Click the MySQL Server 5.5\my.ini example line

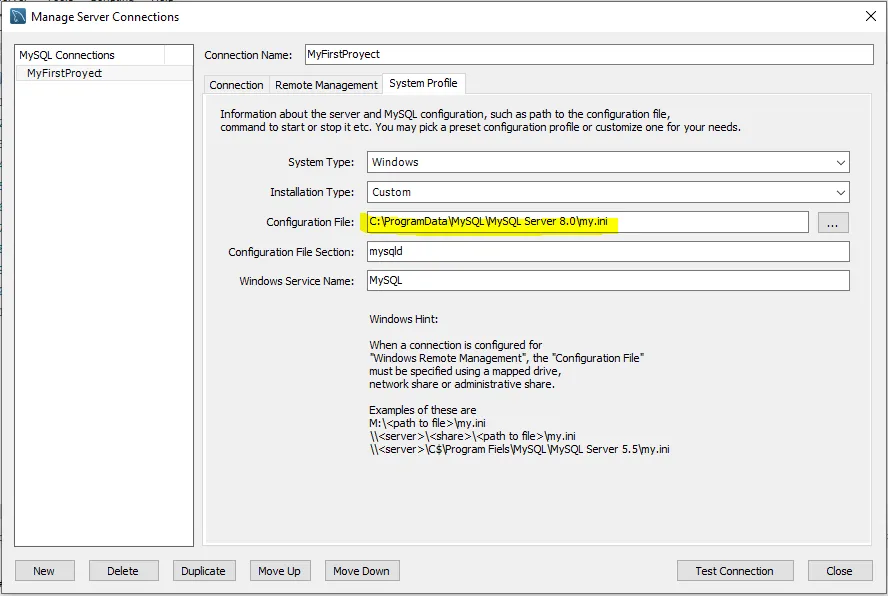click(x=519, y=449)
